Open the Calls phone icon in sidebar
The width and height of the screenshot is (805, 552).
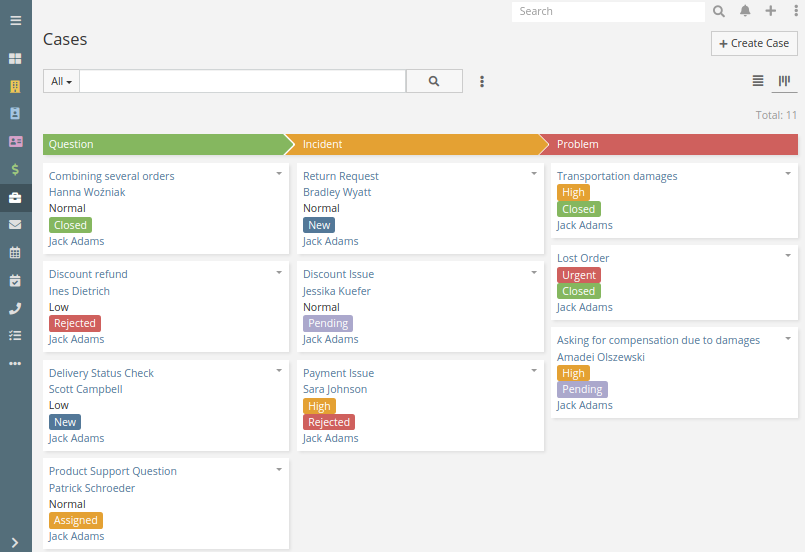click(15, 308)
